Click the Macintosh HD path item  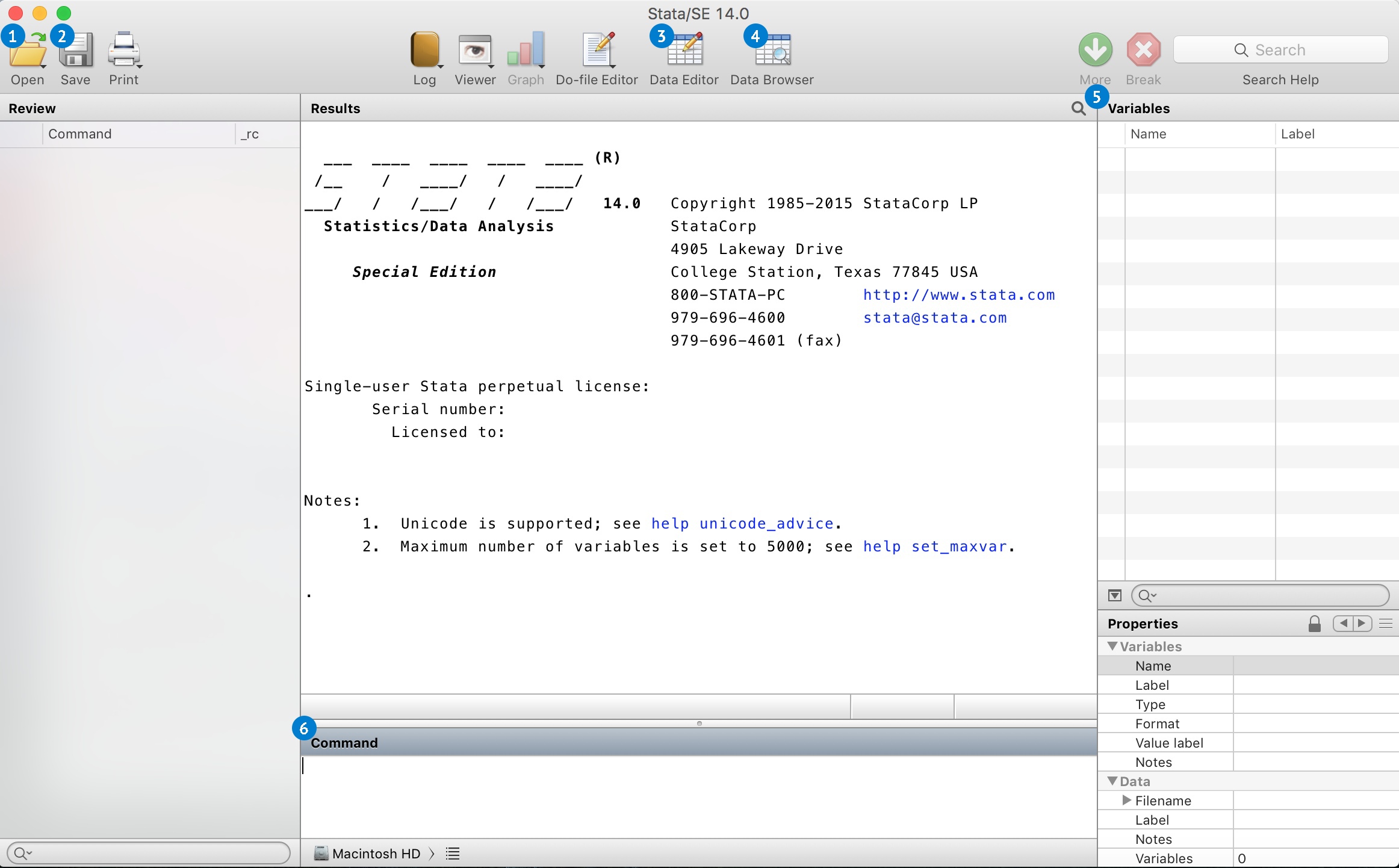click(x=368, y=854)
